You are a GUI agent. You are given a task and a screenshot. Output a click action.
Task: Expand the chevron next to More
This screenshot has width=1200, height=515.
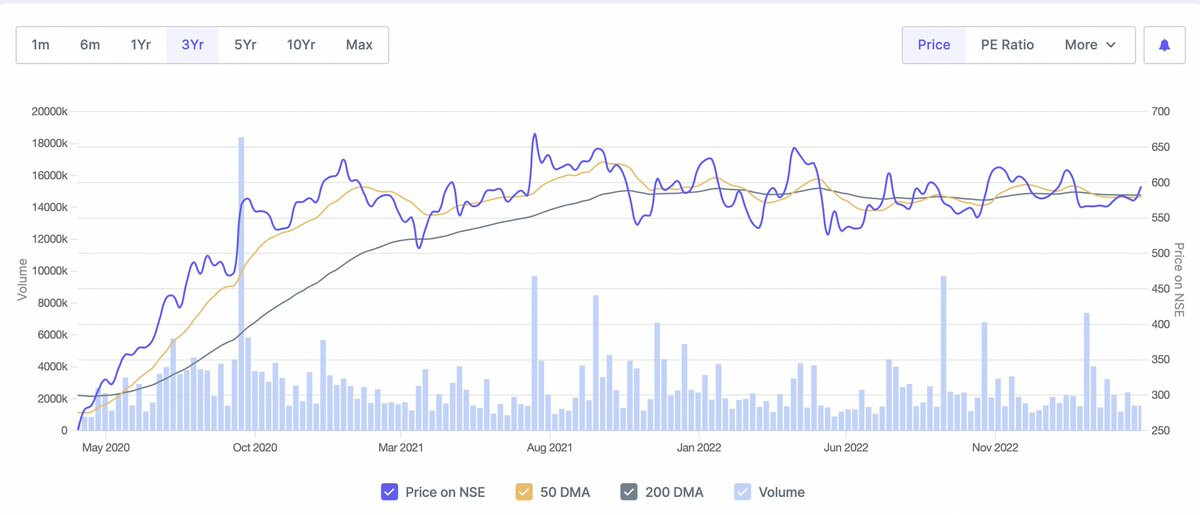tap(1111, 45)
